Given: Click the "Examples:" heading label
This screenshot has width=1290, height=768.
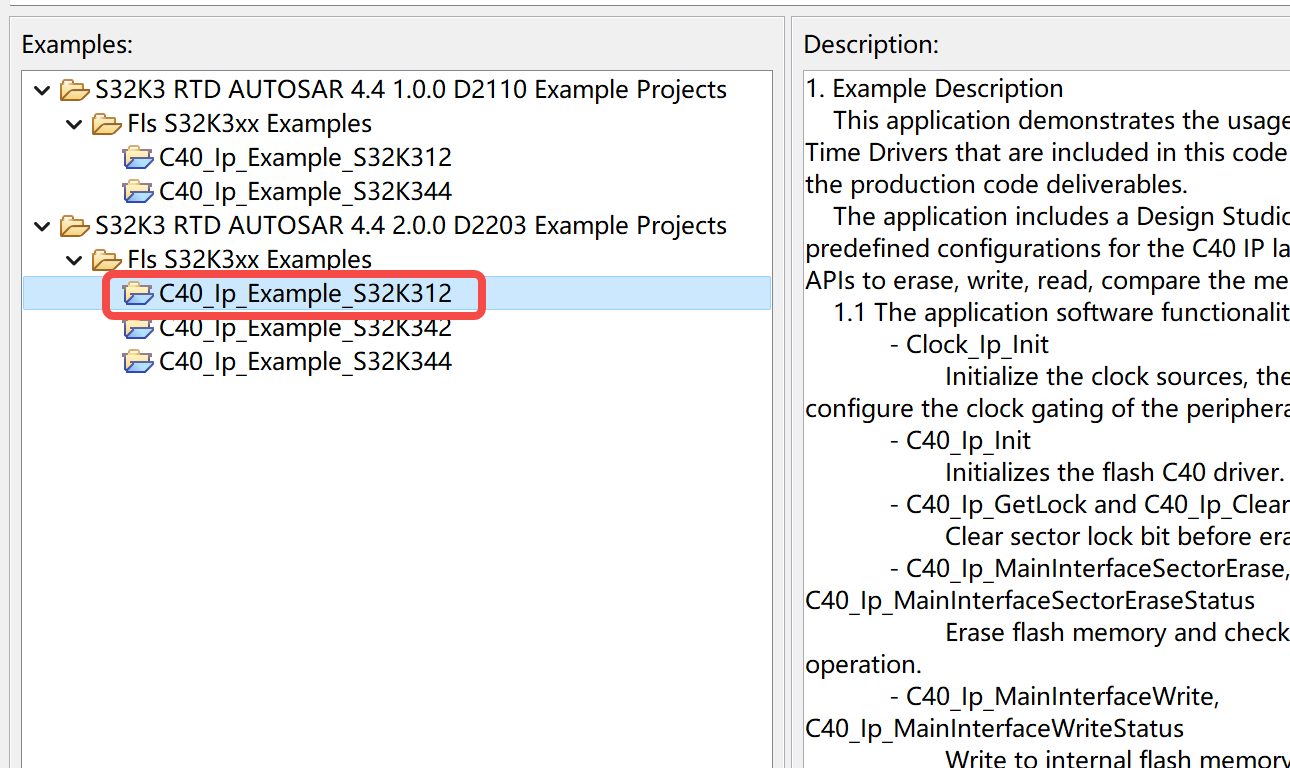Looking at the screenshot, I should coord(77,45).
